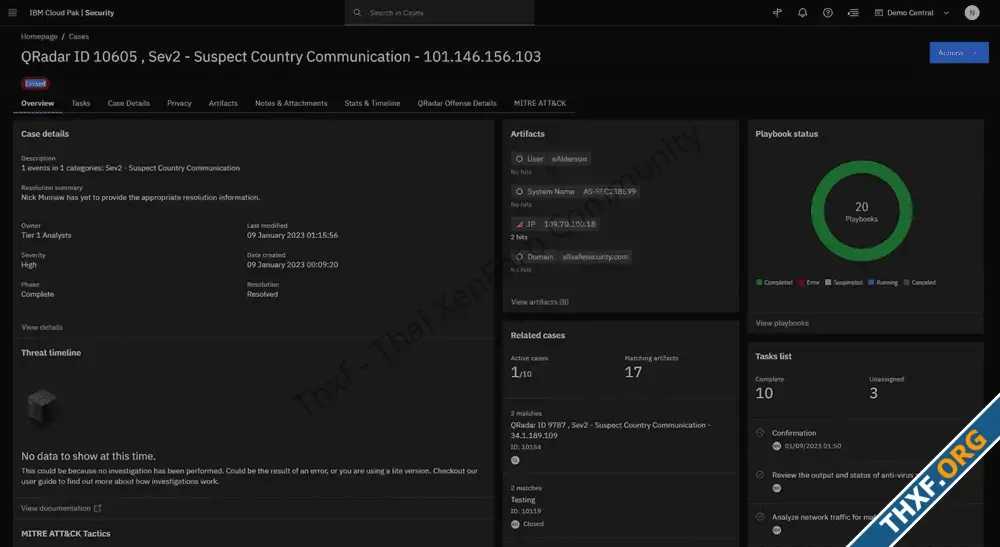Toggle the Running legend entry
Screen dimensions: 1000x547
(x=883, y=282)
